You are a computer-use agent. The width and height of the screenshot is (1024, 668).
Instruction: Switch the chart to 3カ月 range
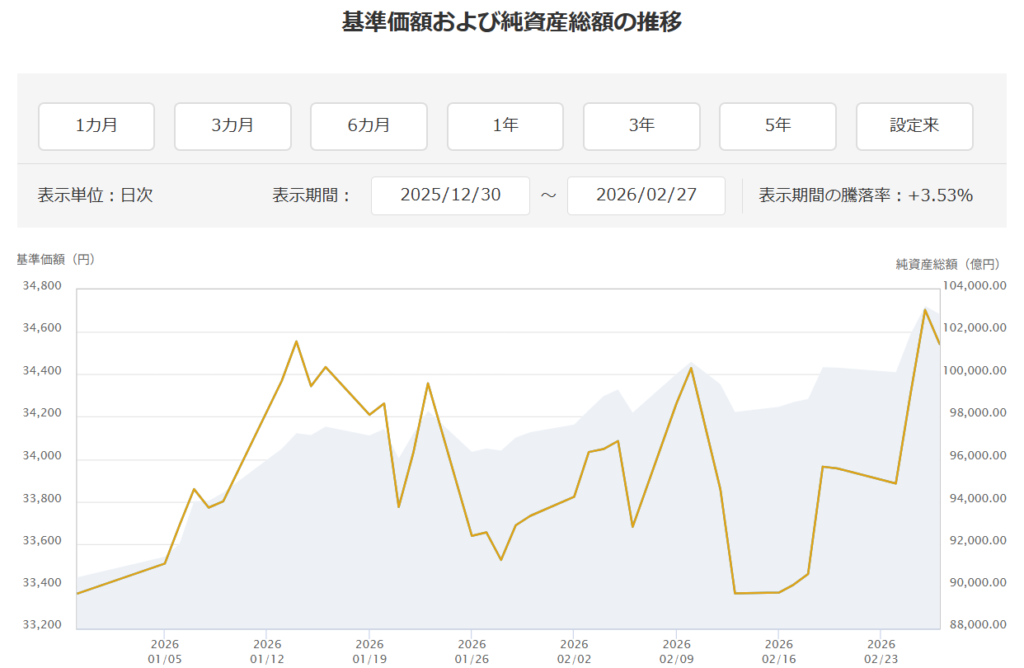click(232, 126)
